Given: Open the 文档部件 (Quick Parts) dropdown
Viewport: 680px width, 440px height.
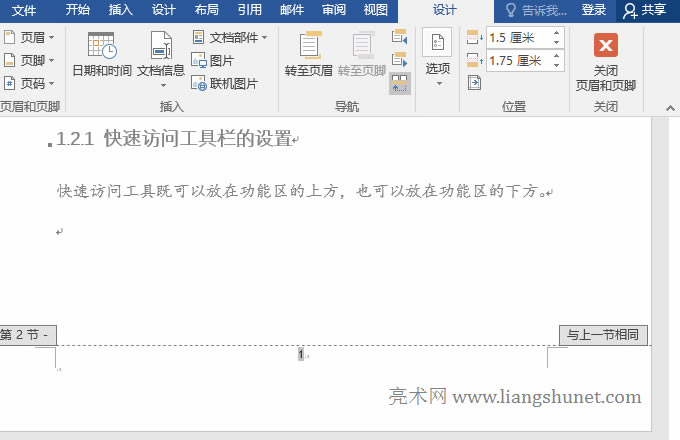Looking at the screenshot, I should (229, 37).
